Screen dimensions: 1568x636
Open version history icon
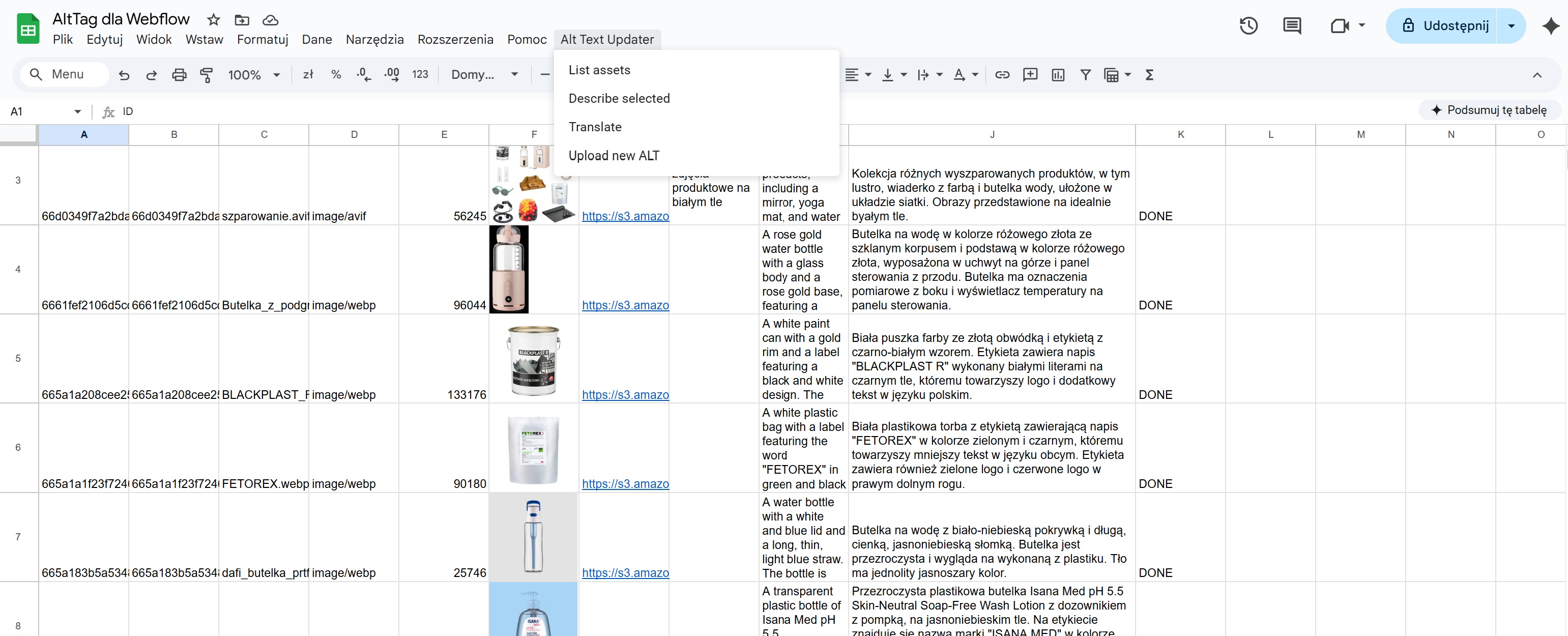(1249, 25)
